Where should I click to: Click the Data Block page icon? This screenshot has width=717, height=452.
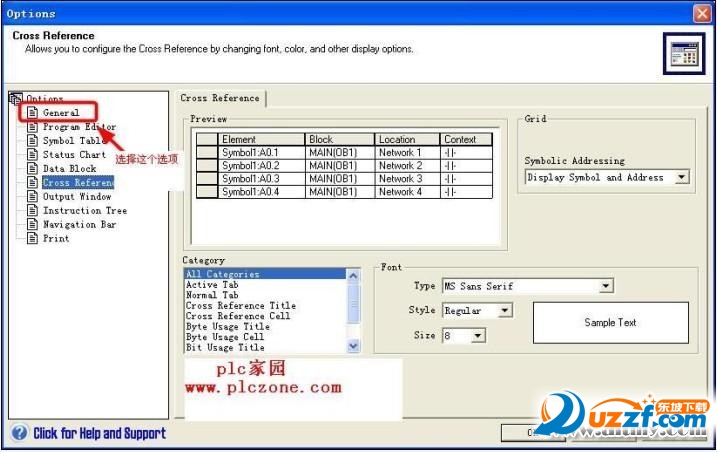click(32, 168)
